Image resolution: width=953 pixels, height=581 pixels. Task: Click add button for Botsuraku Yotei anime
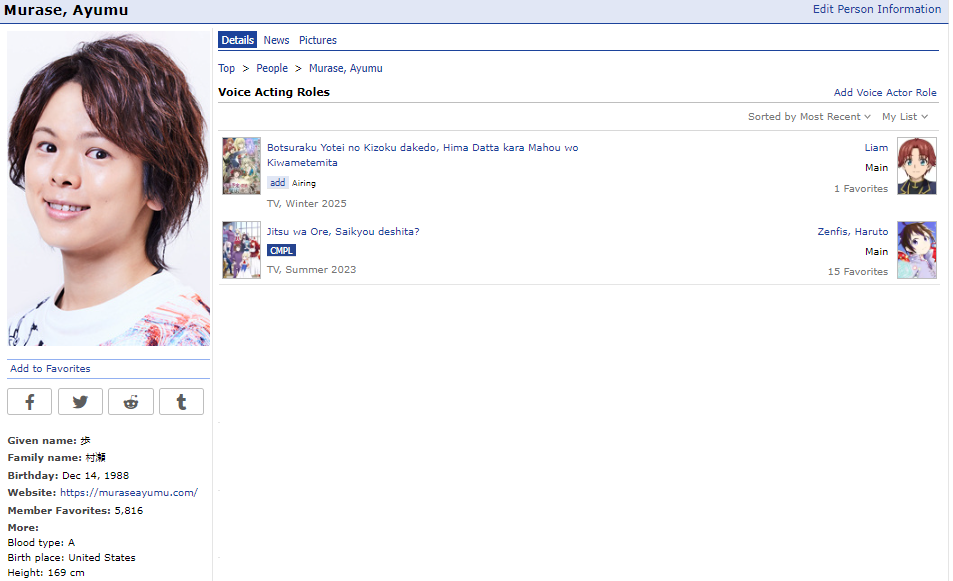277,183
